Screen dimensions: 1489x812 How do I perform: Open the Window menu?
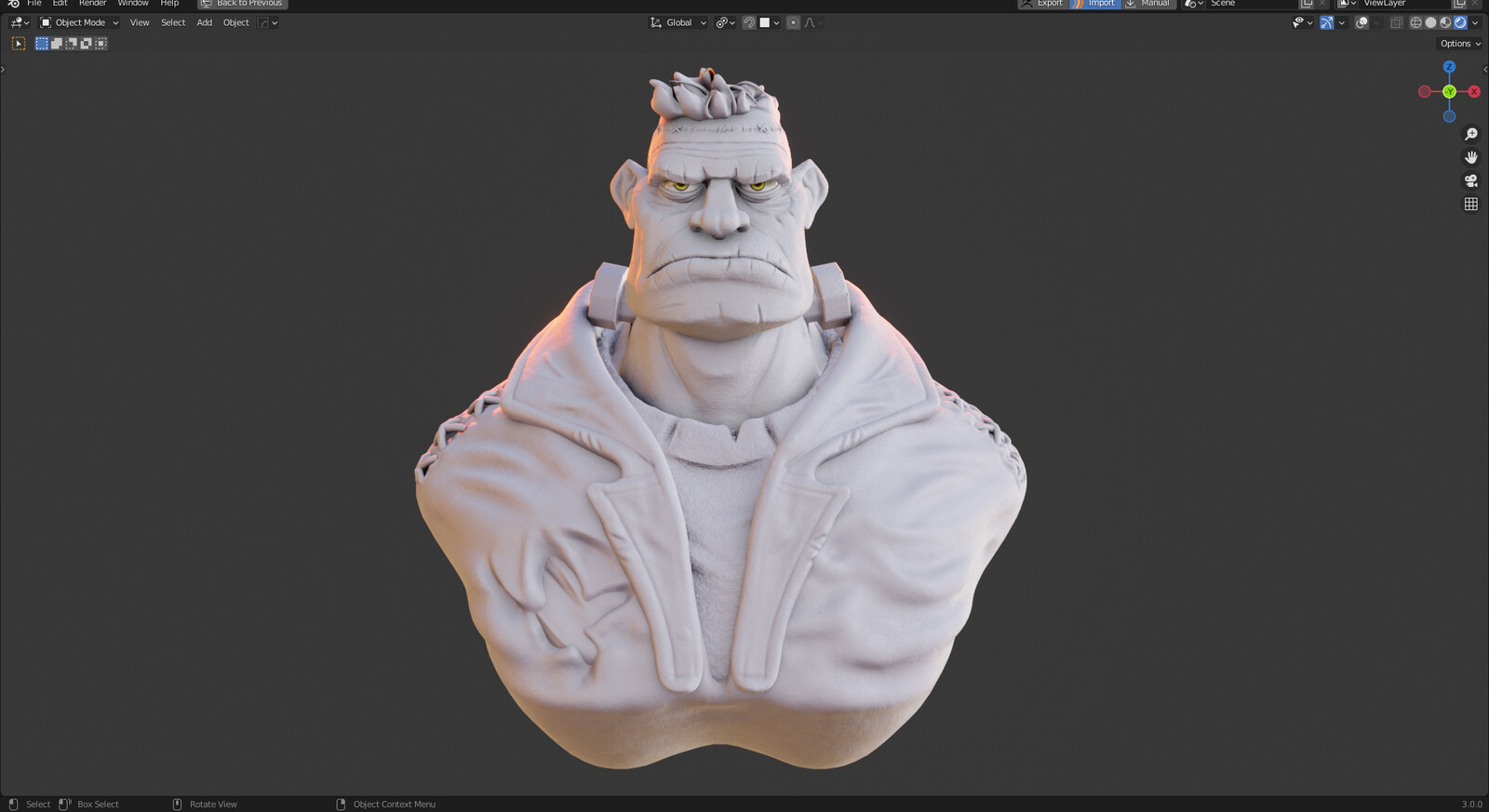[x=133, y=4]
